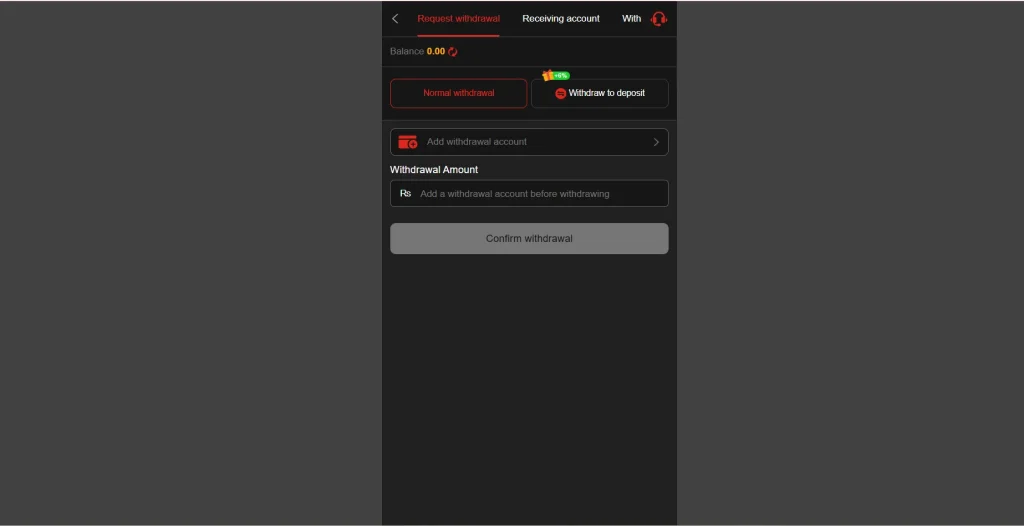The width and height of the screenshot is (1024, 526).
Task: Focus the withdrawal amount input field
Action: pyautogui.click(x=529, y=193)
